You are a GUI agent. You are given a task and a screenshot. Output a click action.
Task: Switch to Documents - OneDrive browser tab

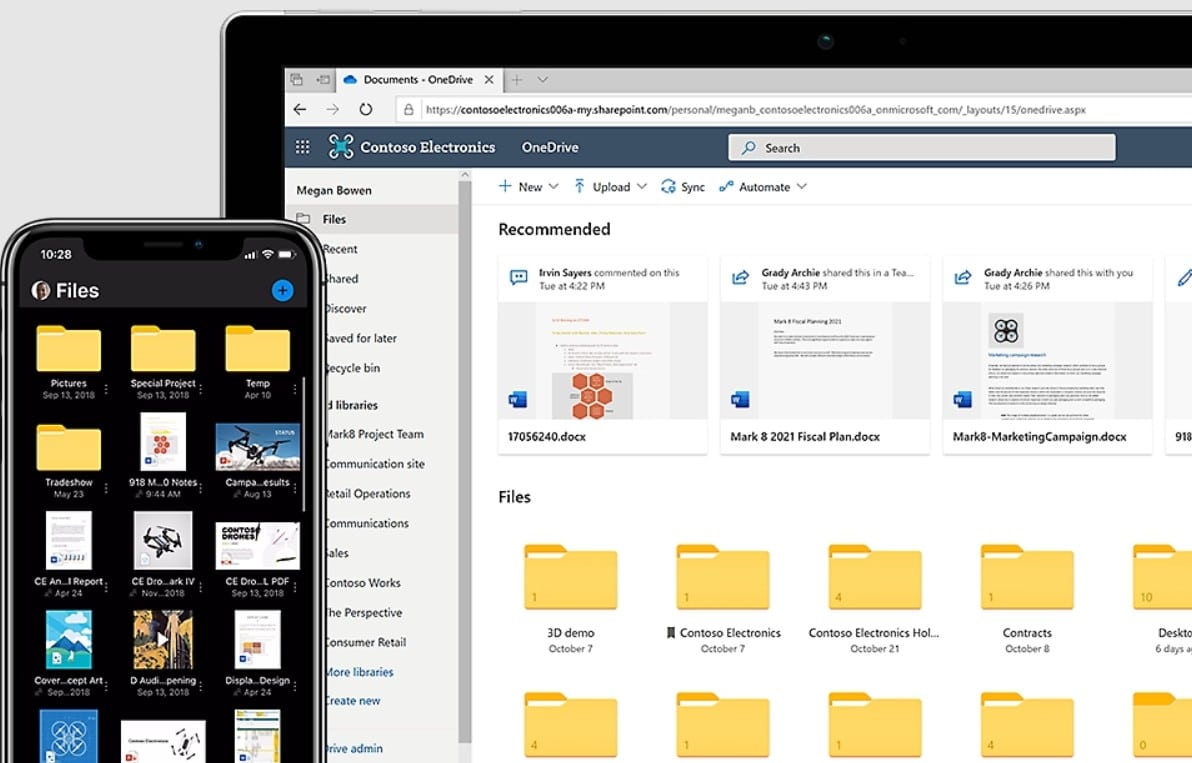[417, 79]
